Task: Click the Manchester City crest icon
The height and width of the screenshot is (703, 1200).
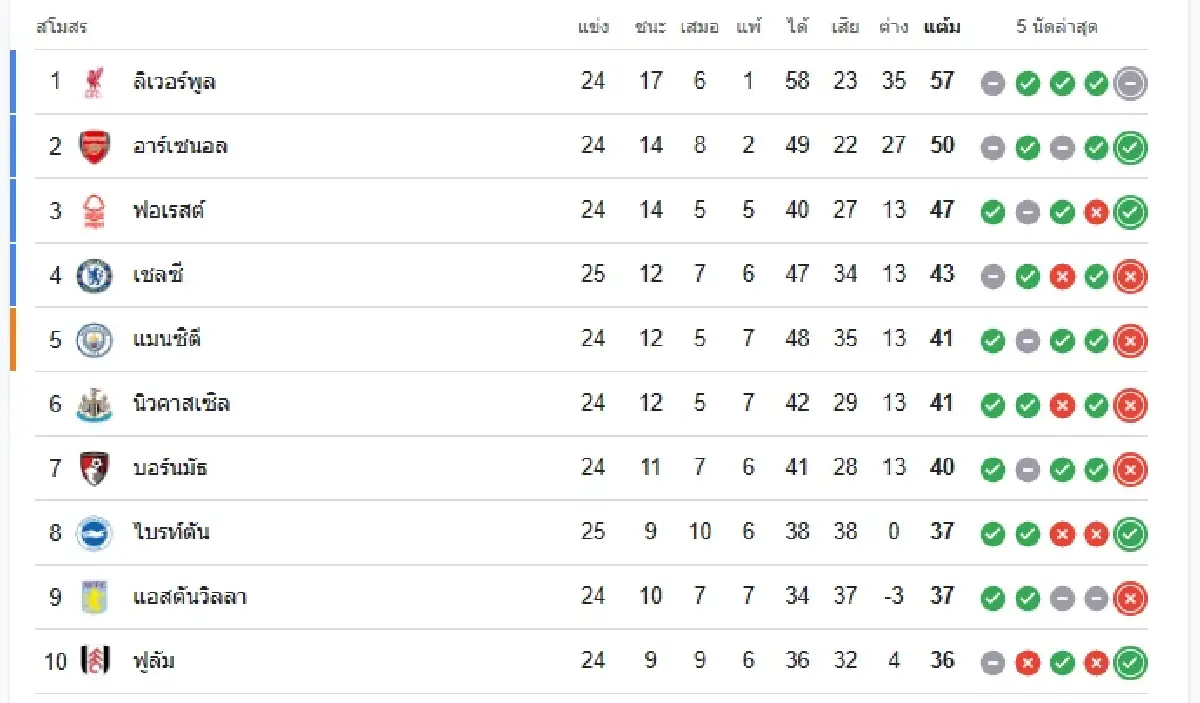Action: [x=93, y=340]
